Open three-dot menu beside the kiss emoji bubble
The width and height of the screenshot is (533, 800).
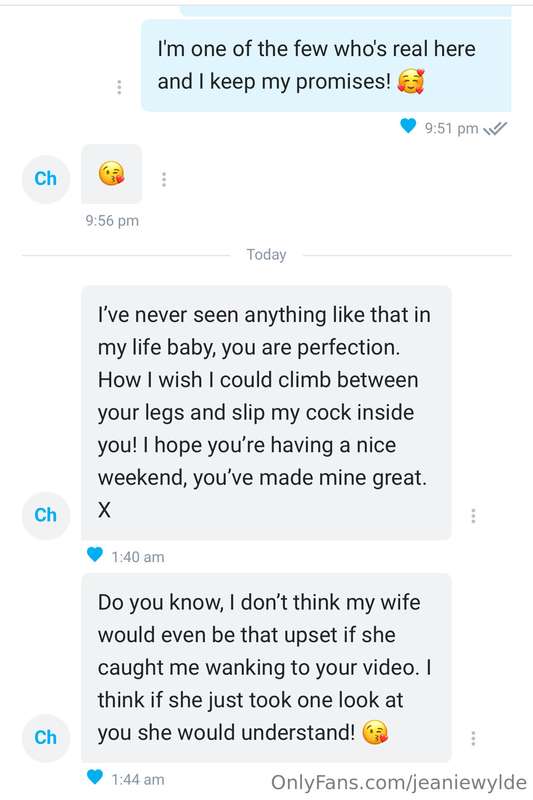tap(164, 179)
